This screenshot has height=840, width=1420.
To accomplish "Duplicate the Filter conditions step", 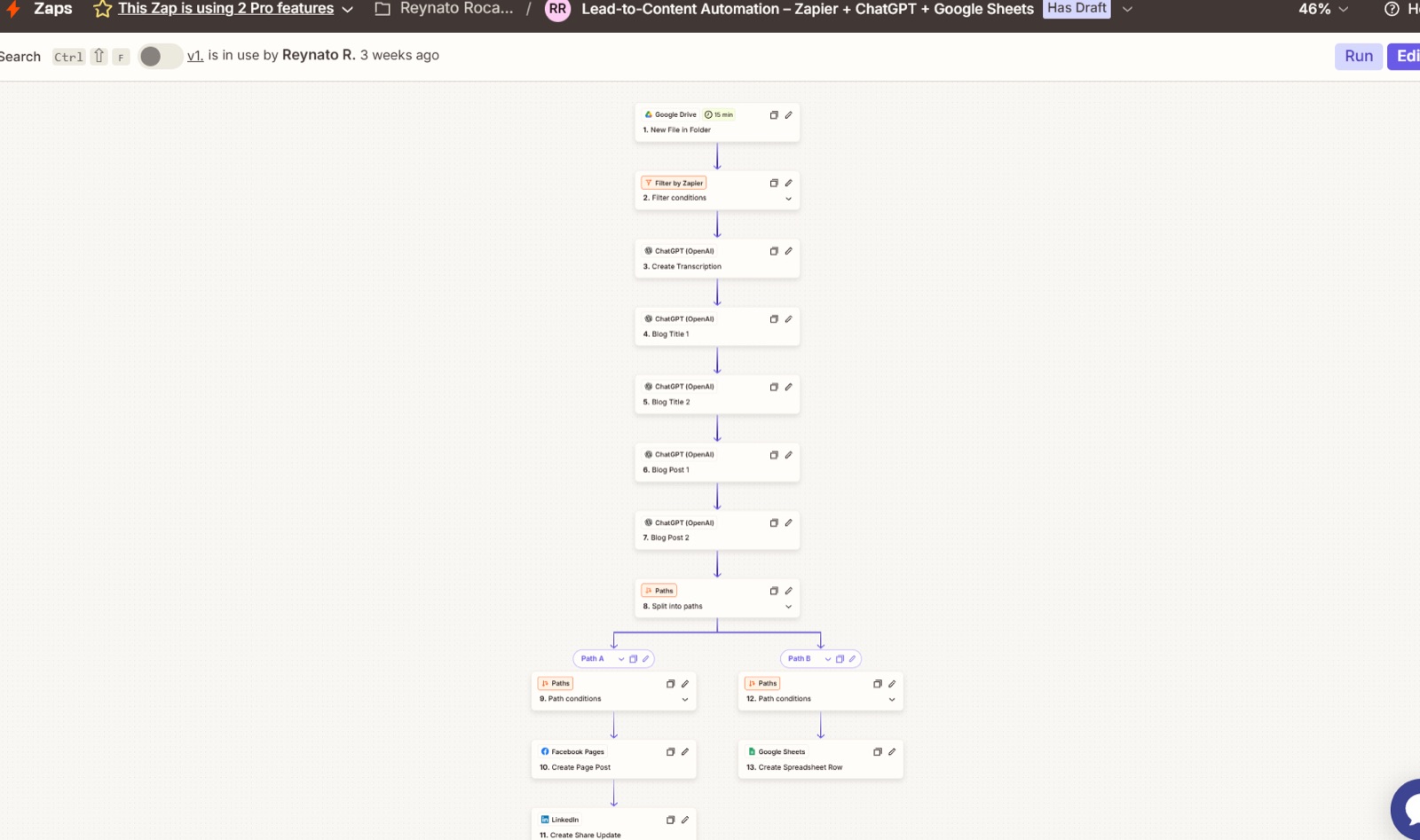I will point(774,183).
